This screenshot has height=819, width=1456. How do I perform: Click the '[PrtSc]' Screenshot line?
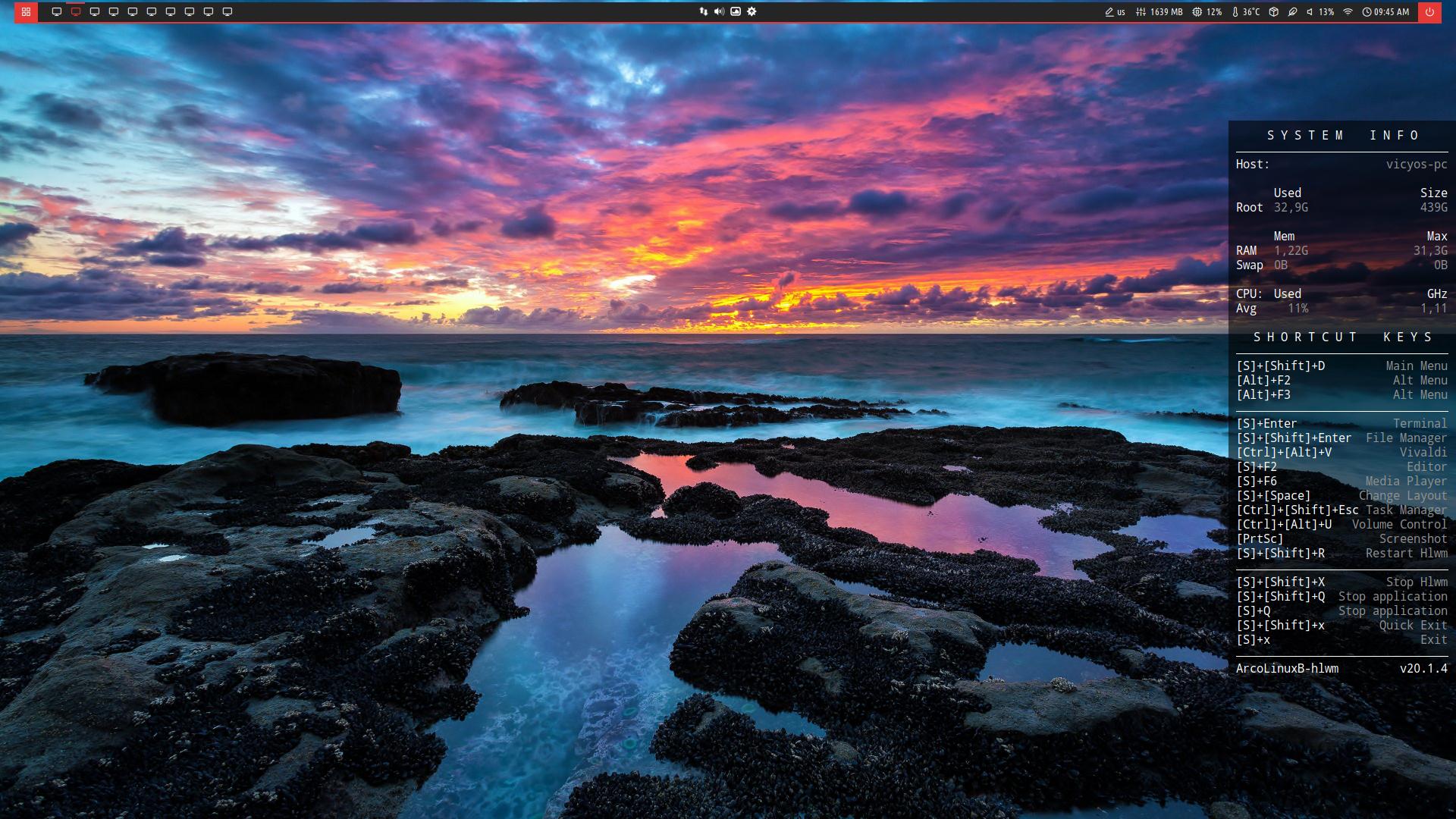pos(1341,538)
